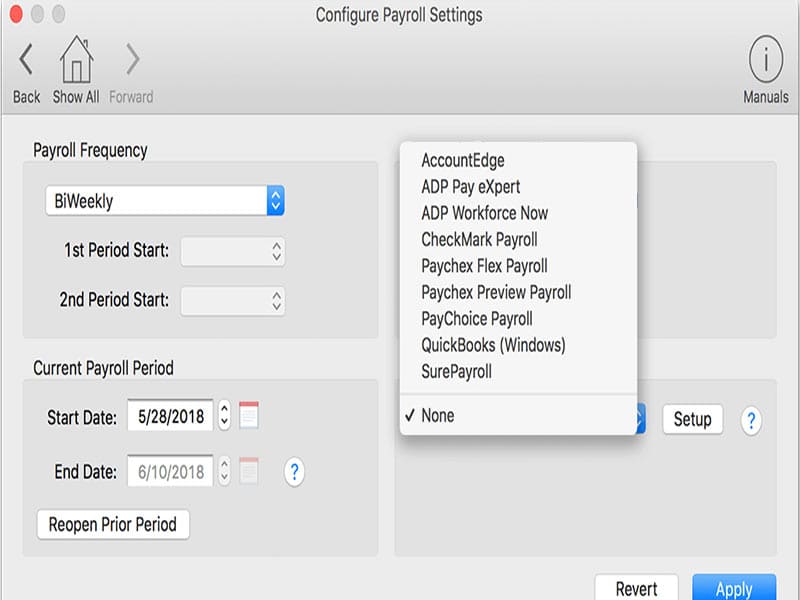Click the Setup button
This screenshot has width=800, height=600.
(692, 419)
